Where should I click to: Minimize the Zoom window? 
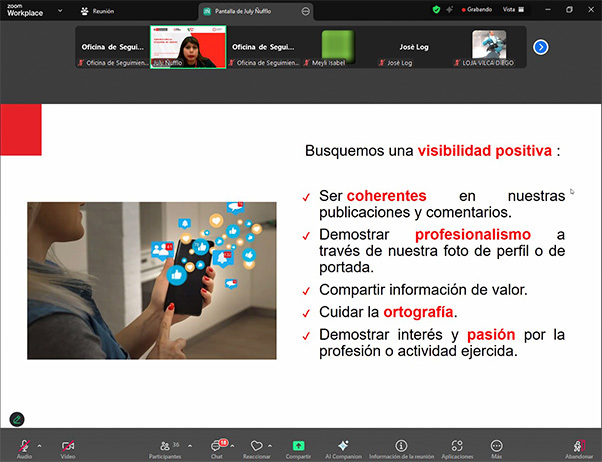pos(548,10)
